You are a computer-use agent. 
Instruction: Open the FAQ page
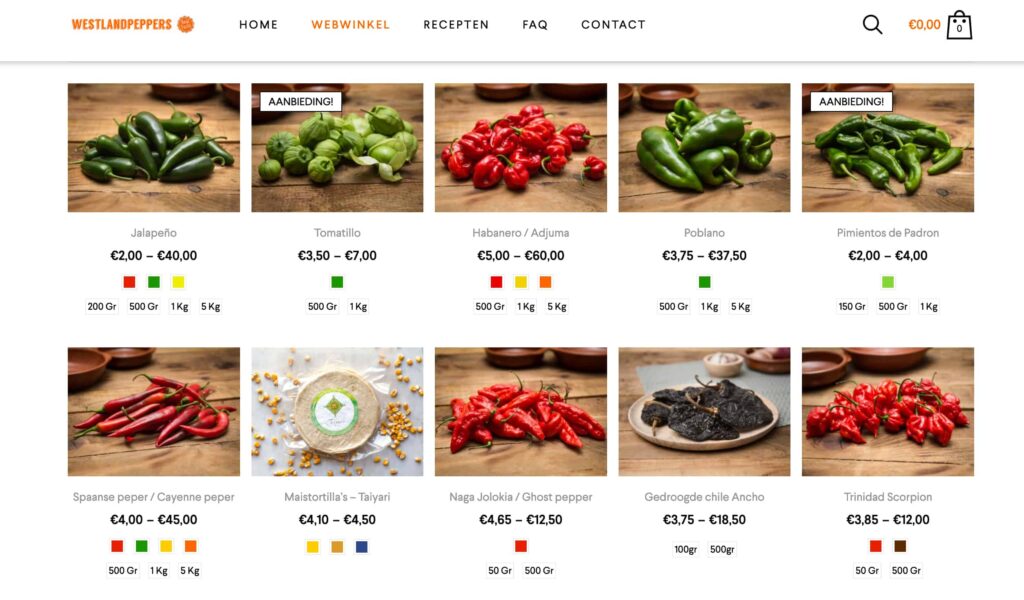coord(535,25)
